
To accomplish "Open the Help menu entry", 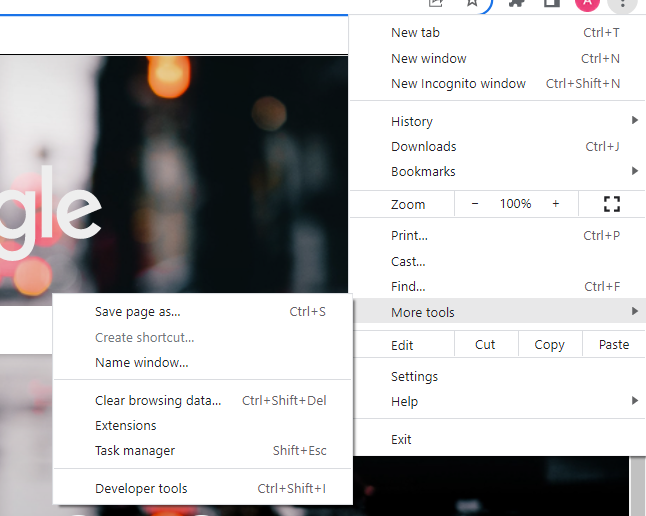I will tap(497, 401).
